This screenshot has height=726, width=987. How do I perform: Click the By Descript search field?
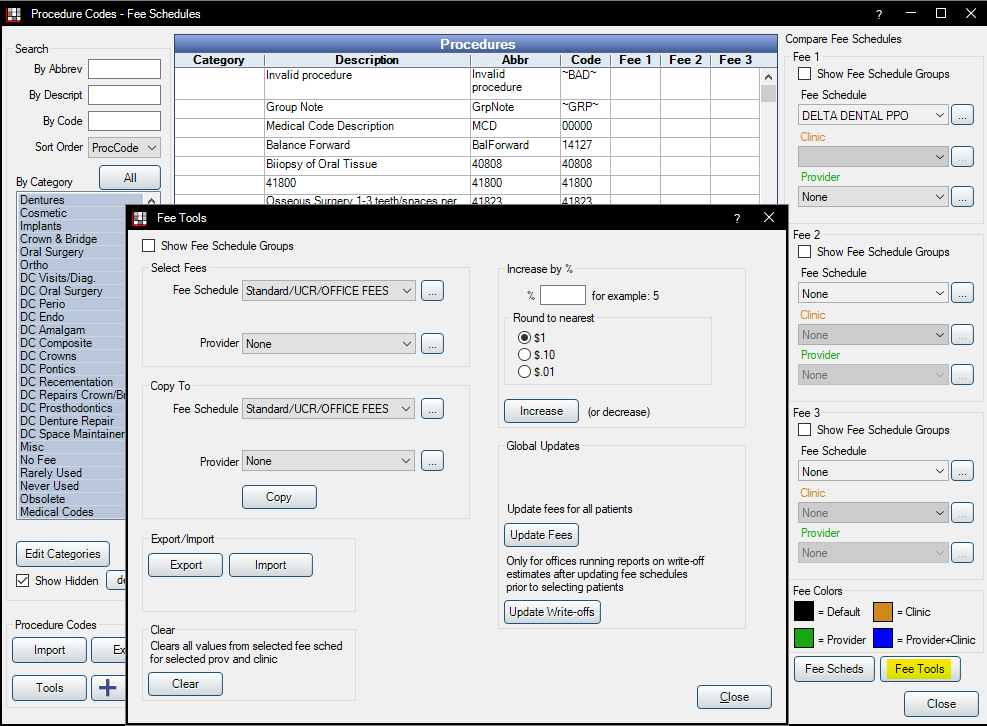click(125, 95)
